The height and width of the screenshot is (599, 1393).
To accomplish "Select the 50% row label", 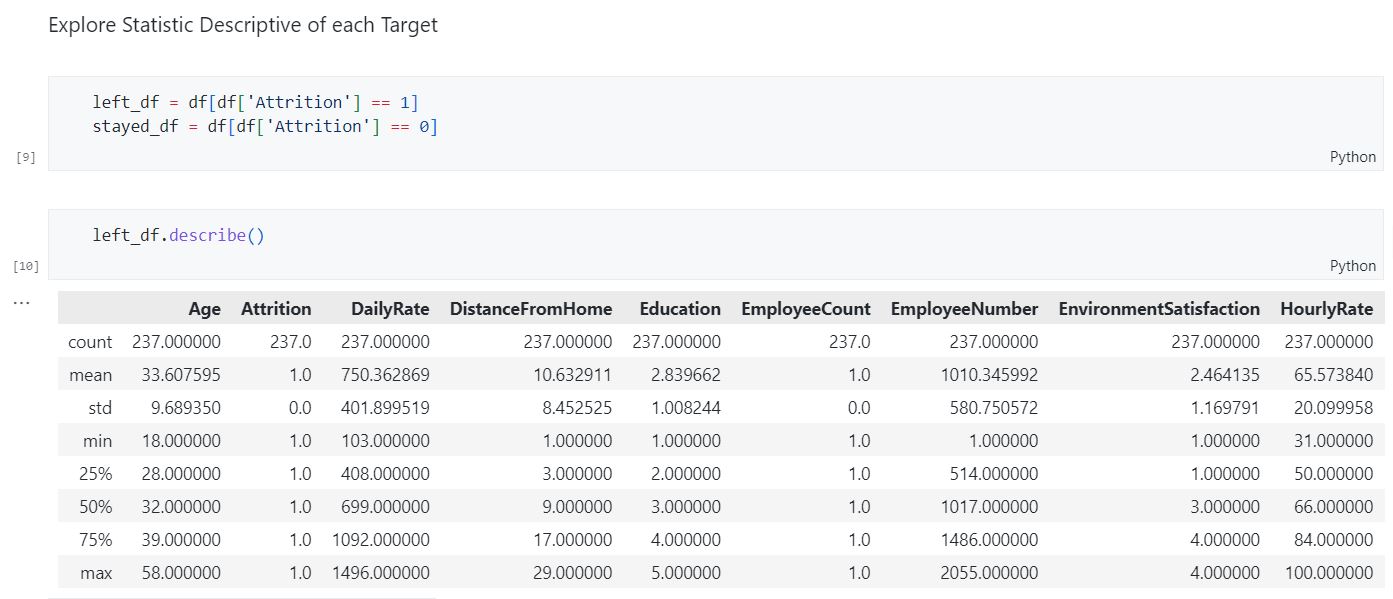I will [x=96, y=507].
